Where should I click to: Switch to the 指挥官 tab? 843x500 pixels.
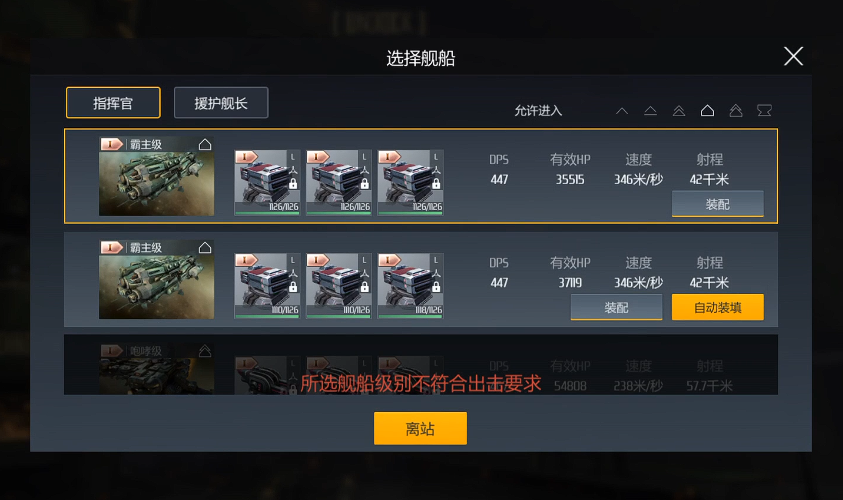point(113,103)
